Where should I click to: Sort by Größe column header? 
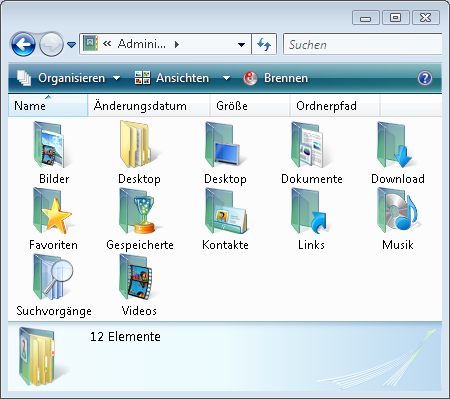point(250,106)
